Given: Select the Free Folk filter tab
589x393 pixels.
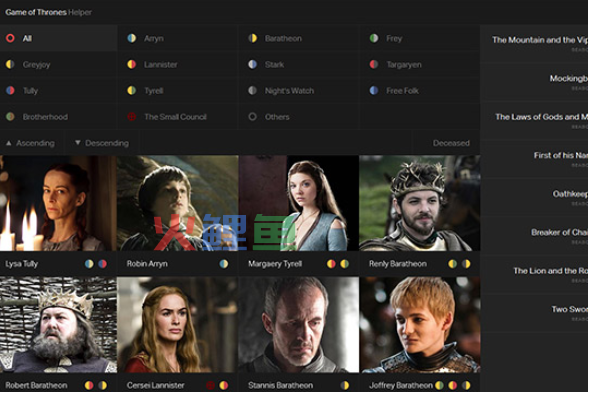Looking at the screenshot, I should click(420, 91).
